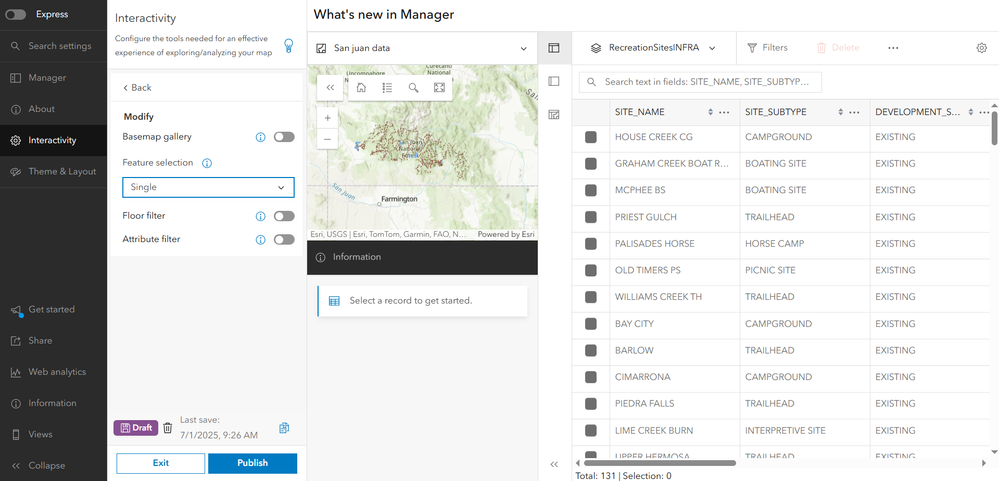Enable the Attribute filter toggle

point(284,240)
